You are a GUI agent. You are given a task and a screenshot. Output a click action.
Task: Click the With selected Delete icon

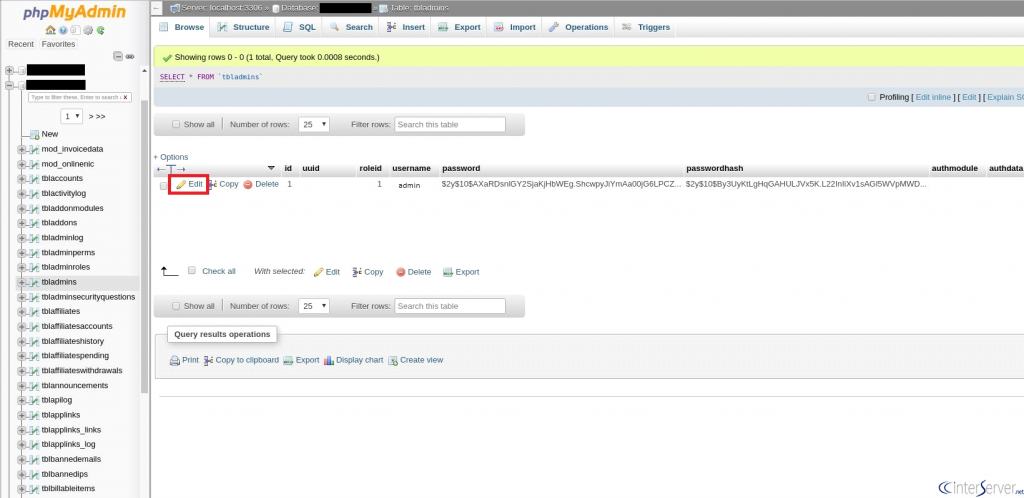click(400, 272)
